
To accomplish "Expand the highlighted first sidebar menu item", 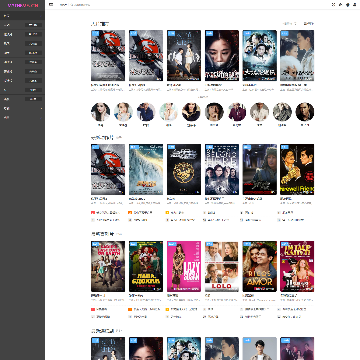I will [22, 16].
